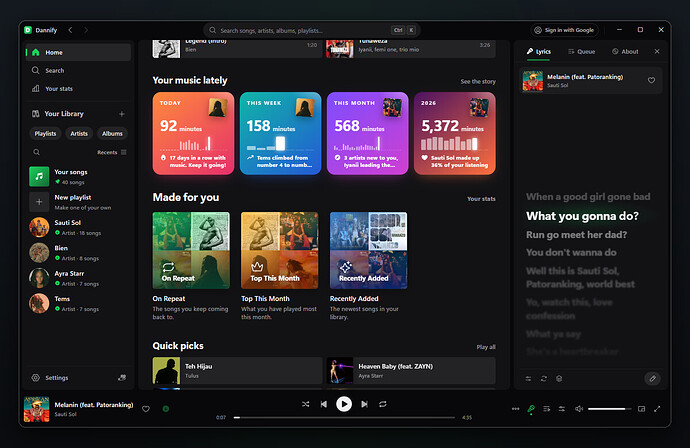Close the lyrics side panel
This screenshot has width=690, height=448.
pyautogui.click(x=657, y=51)
